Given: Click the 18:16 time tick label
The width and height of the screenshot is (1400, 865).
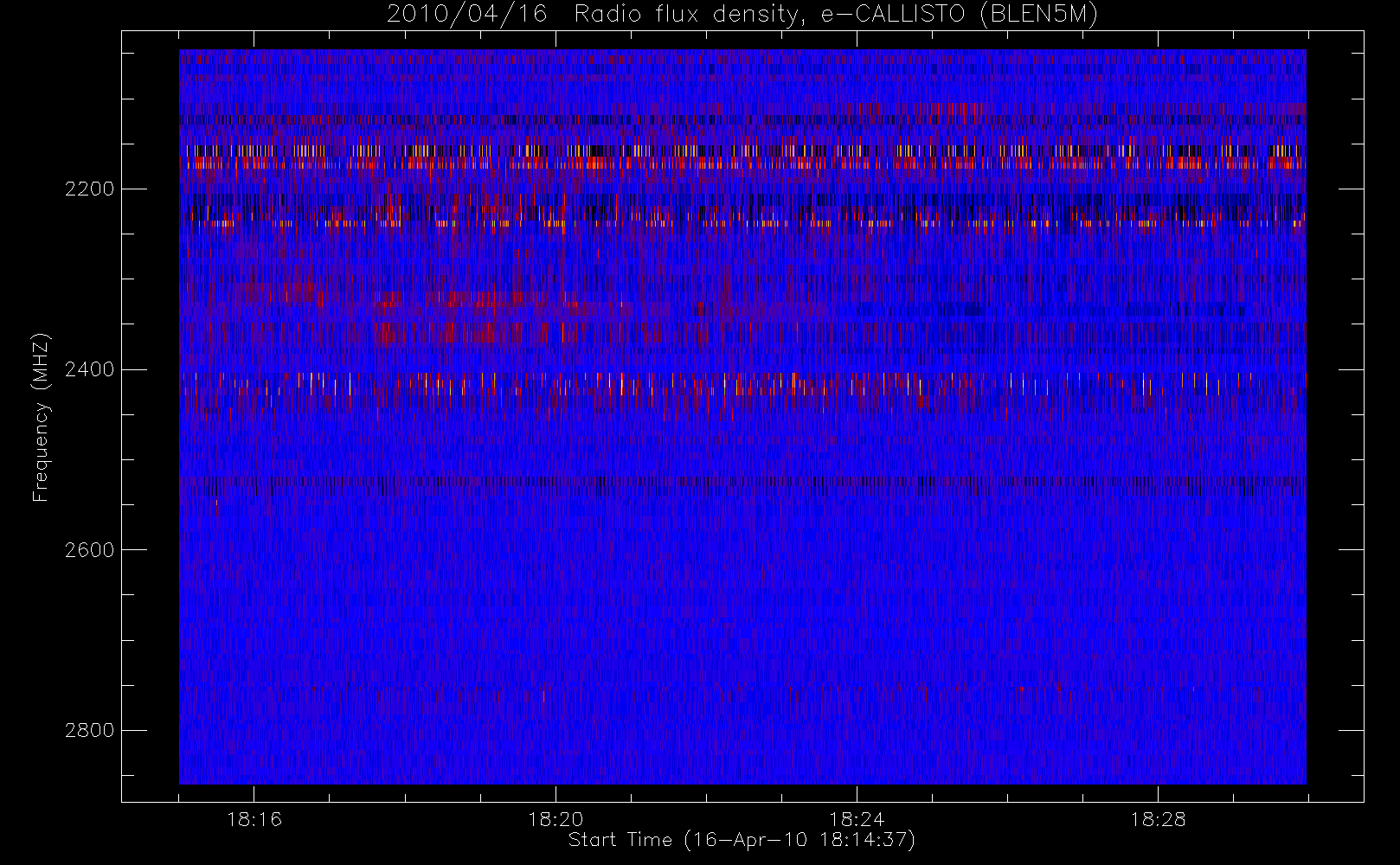Looking at the screenshot, I should (x=254, y=819).
